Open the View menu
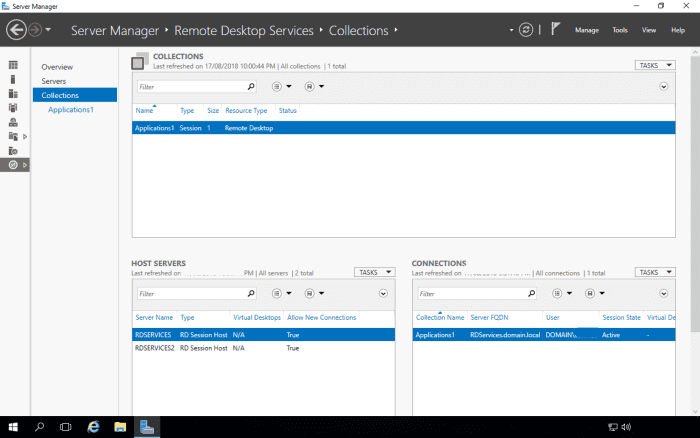The width and height of the screenshot is (700, 438). (649, 30)
